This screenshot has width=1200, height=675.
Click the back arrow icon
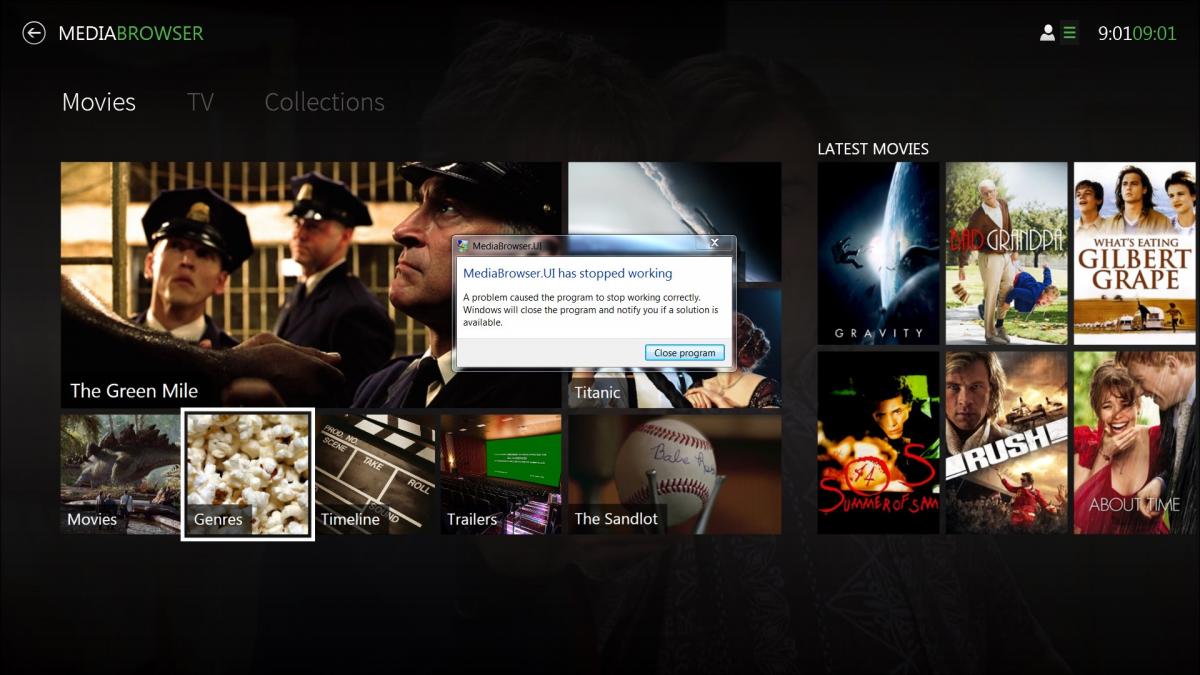(34, 33)
